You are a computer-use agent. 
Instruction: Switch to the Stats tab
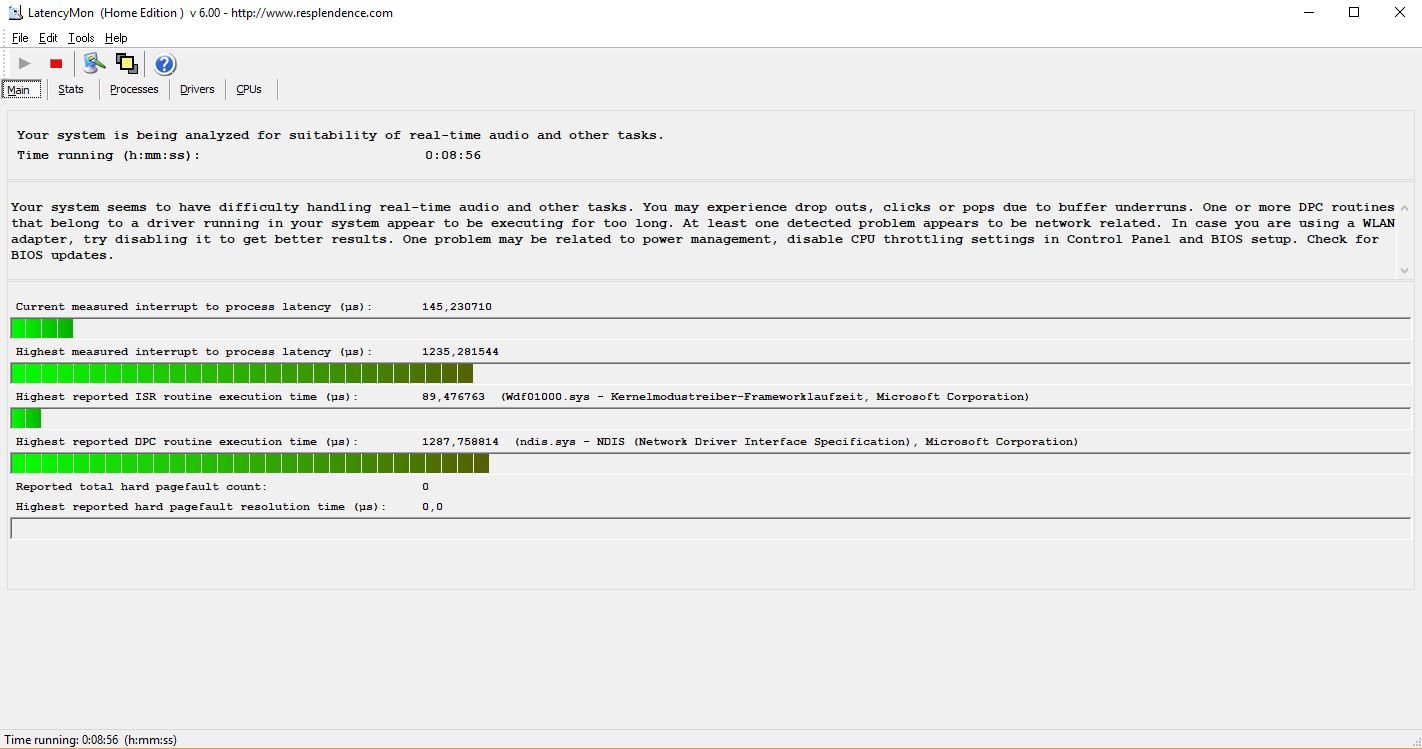71,89
